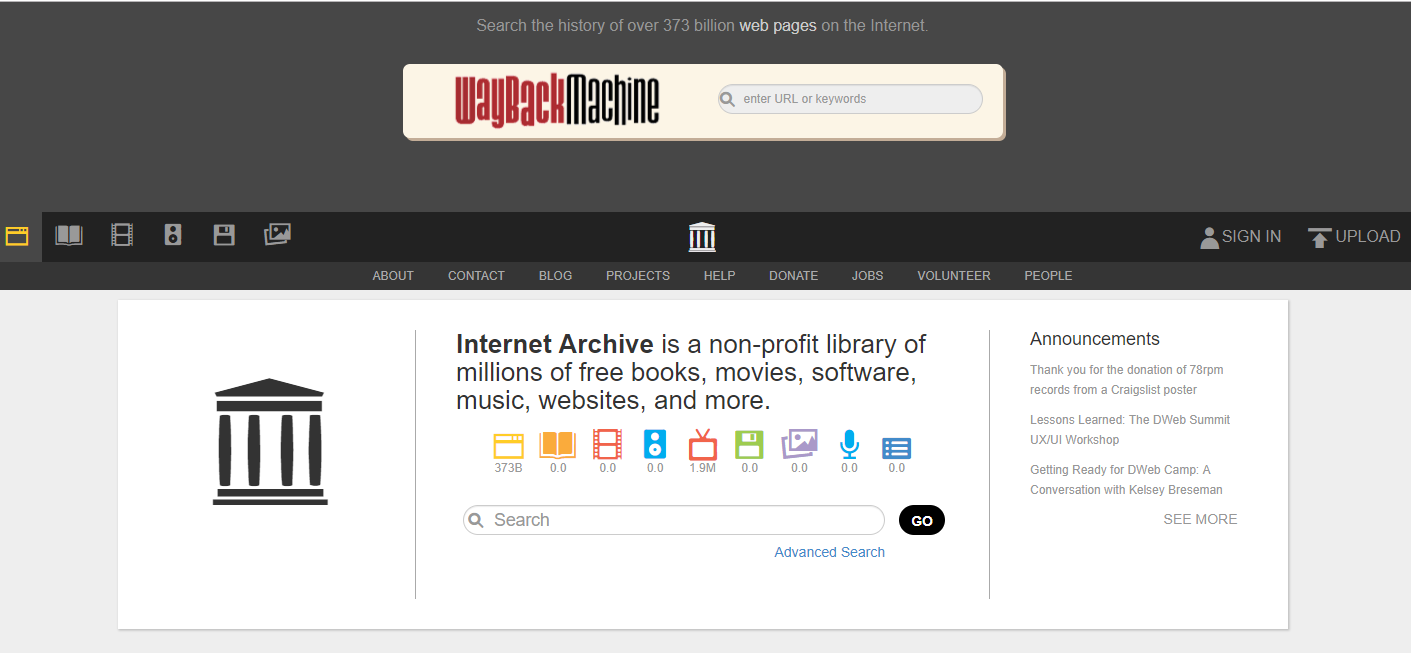
Task: Click the Upload arrow icon
Action: click(x=1320, y=238)
